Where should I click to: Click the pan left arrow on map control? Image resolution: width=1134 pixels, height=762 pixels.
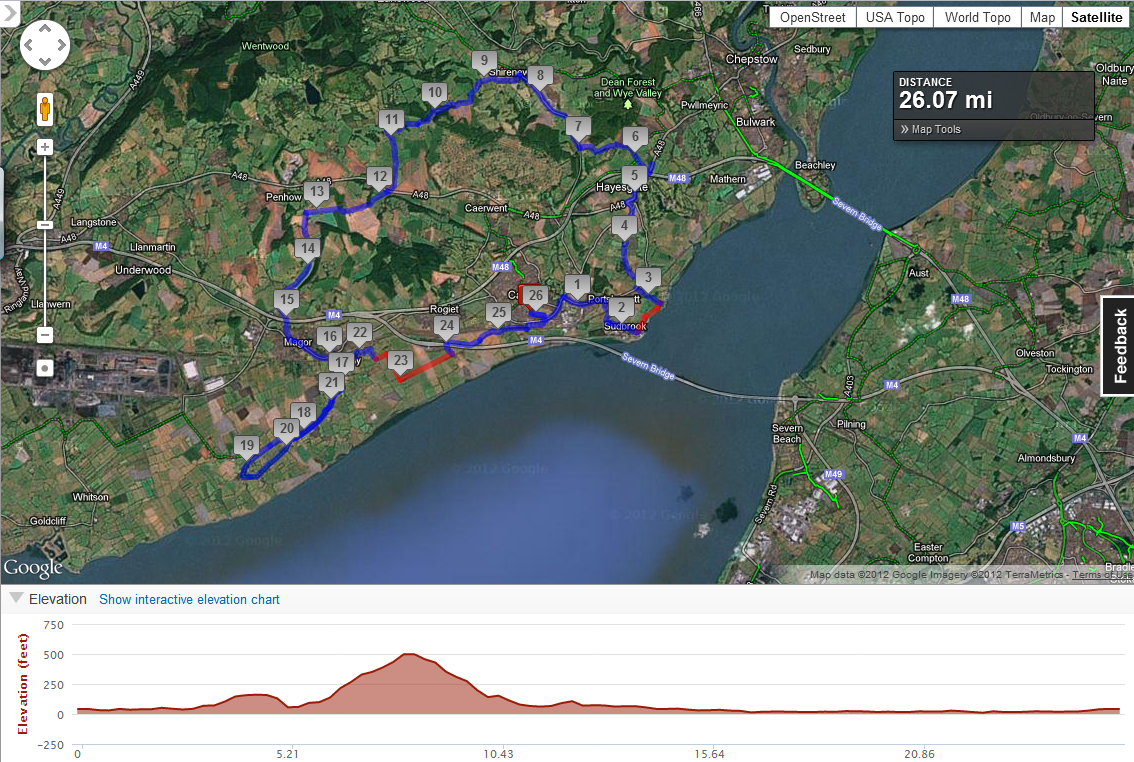(x=29, y=45)
